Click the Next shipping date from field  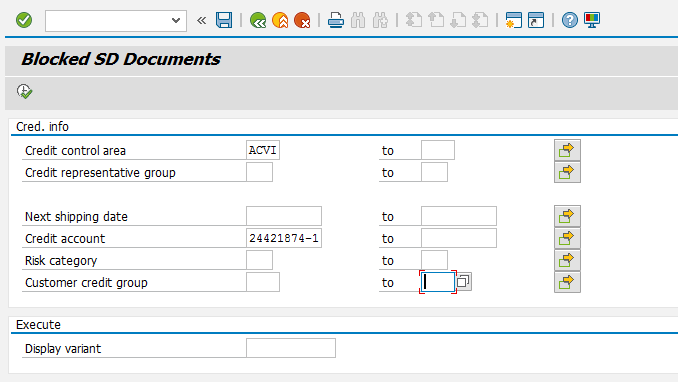284,216
